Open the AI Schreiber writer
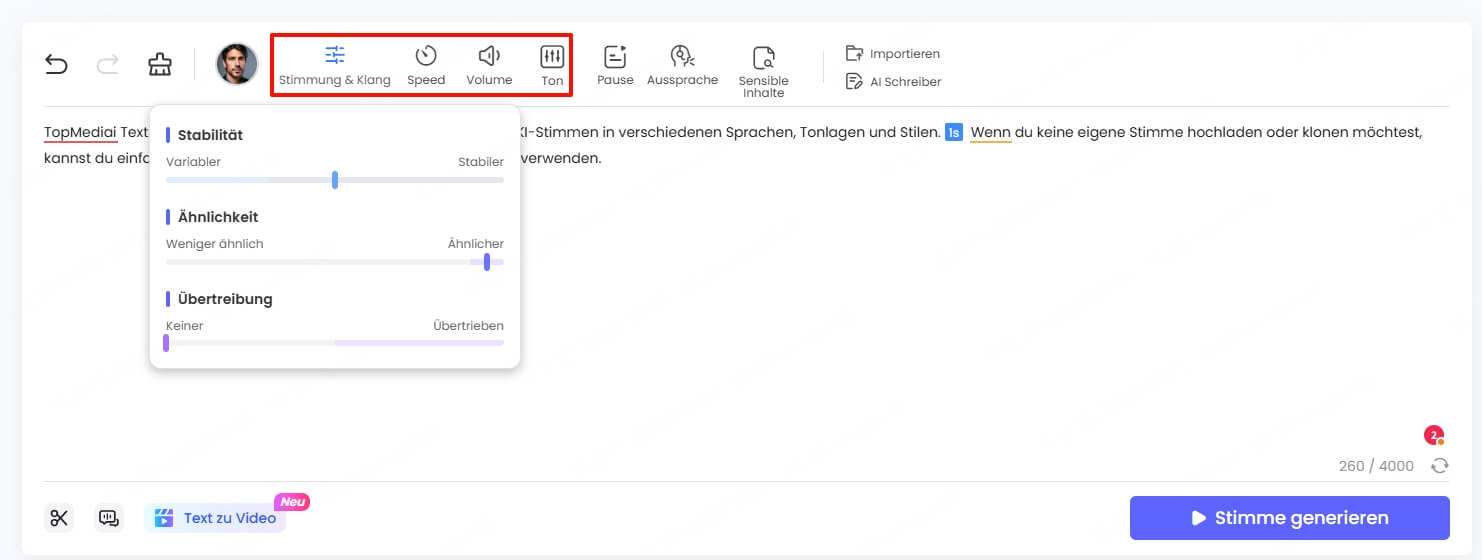 point(893,82)
